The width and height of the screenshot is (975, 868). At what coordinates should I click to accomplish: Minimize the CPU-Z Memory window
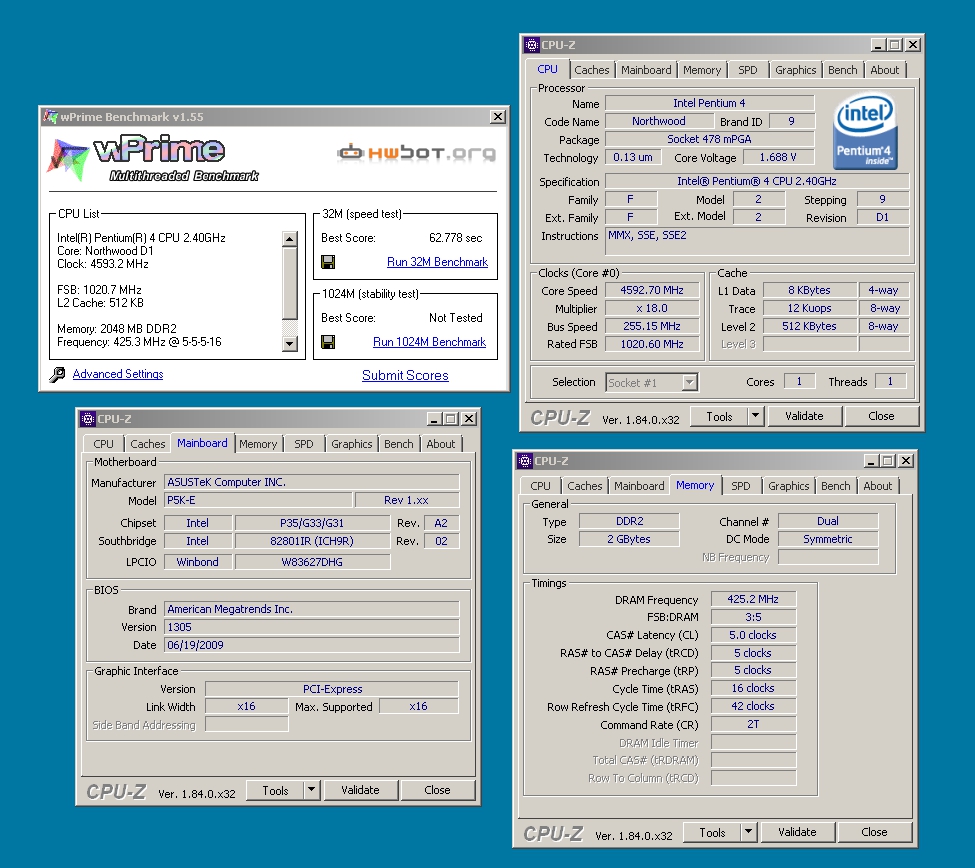coord(871,461)
